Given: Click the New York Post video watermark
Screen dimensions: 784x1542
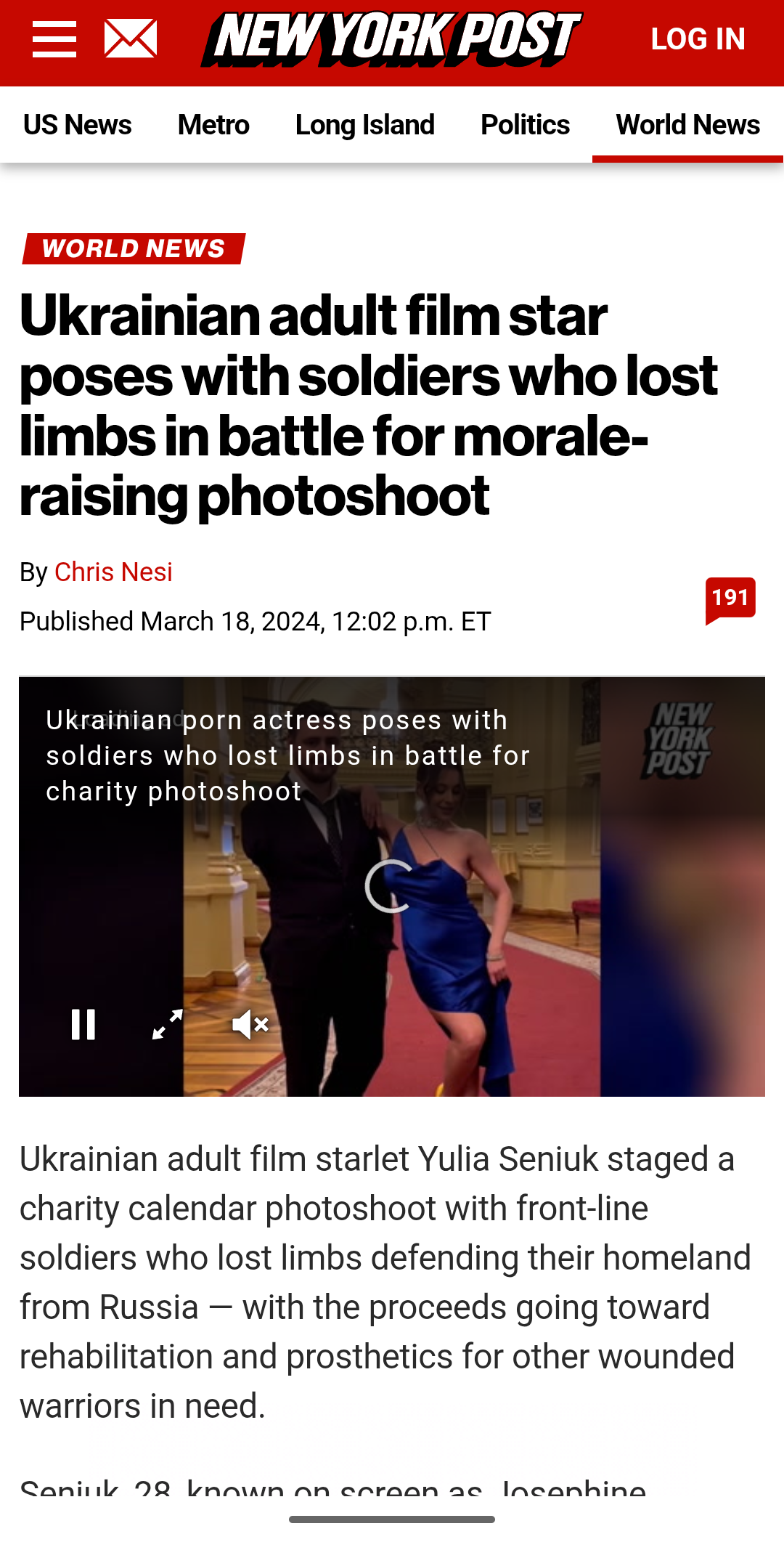Looking at the screenshot, I should pyautogui.click(x=678, y=739).
